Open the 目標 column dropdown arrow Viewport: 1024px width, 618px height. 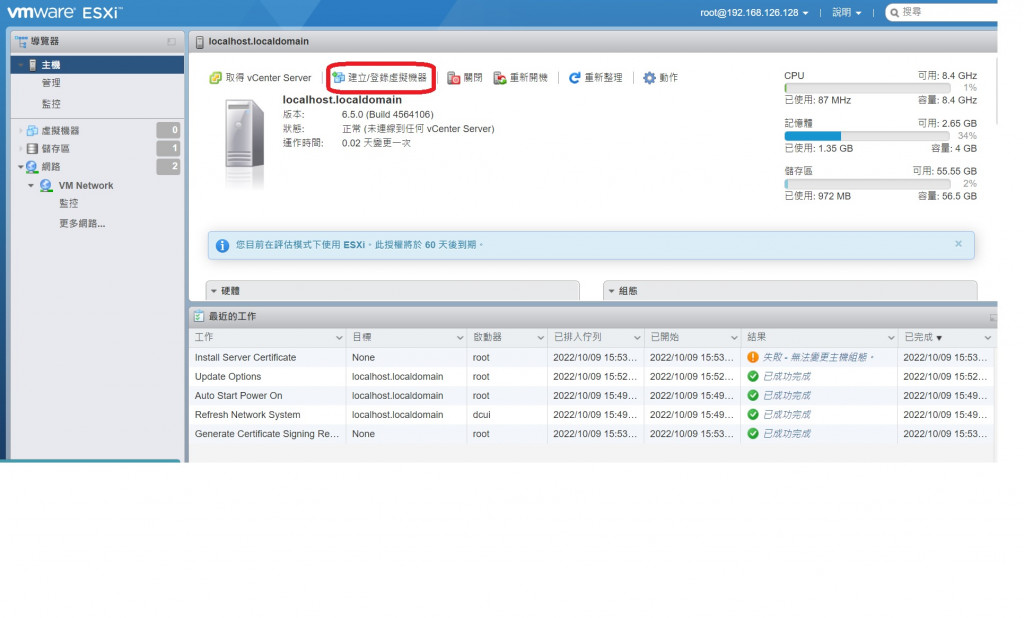pos(460,338)
